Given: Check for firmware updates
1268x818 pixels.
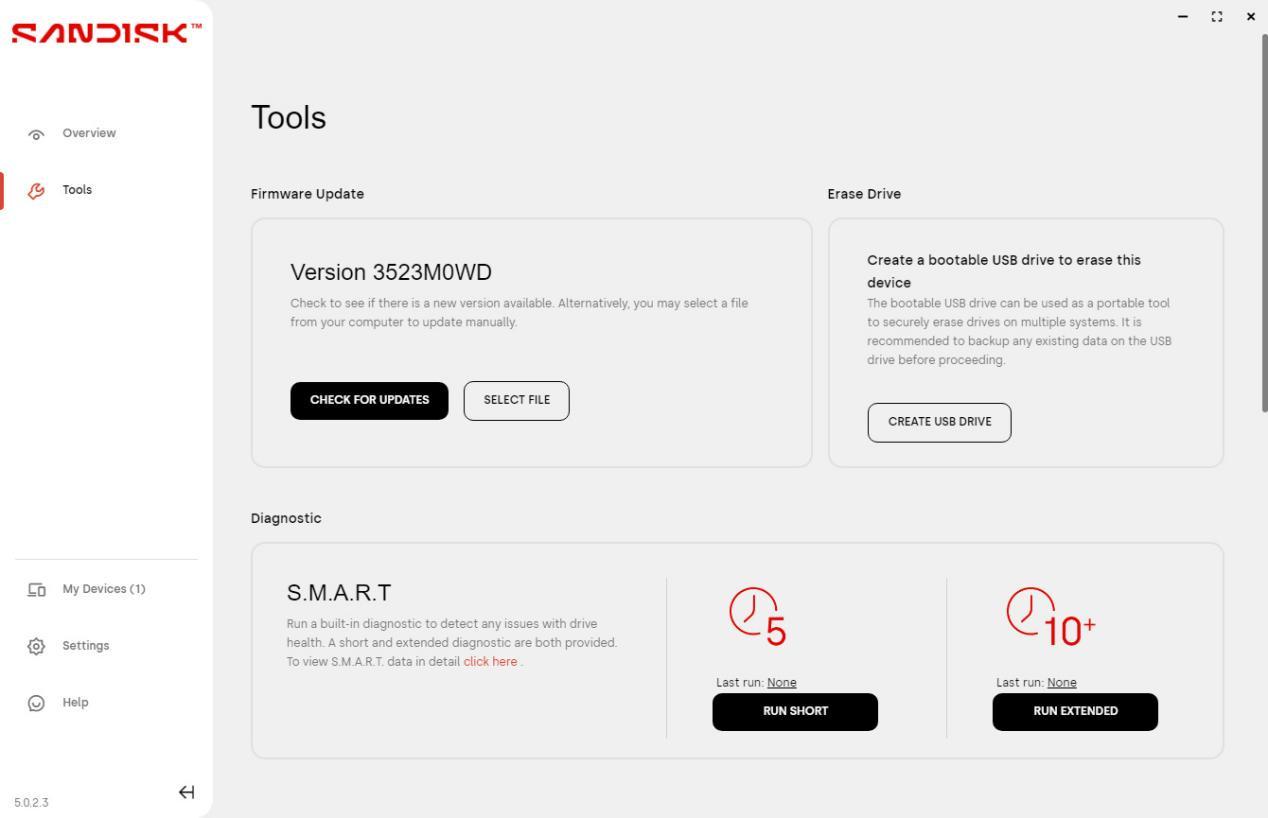Looking at the screenshot, I should [370, 400].
